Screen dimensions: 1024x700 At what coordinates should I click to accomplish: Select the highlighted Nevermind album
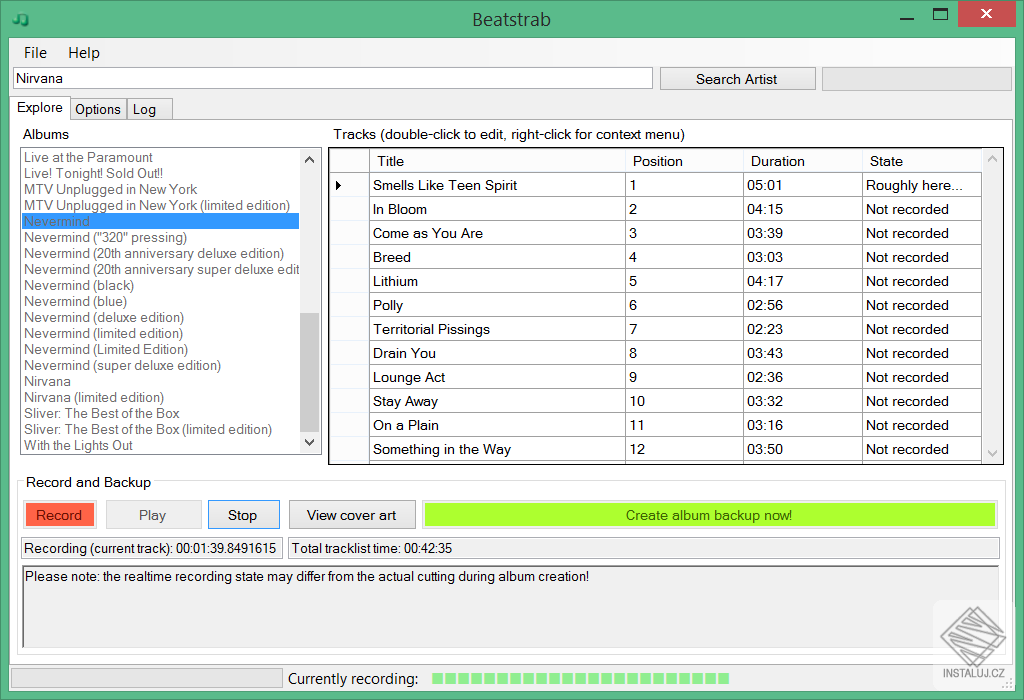click(161, 221)
